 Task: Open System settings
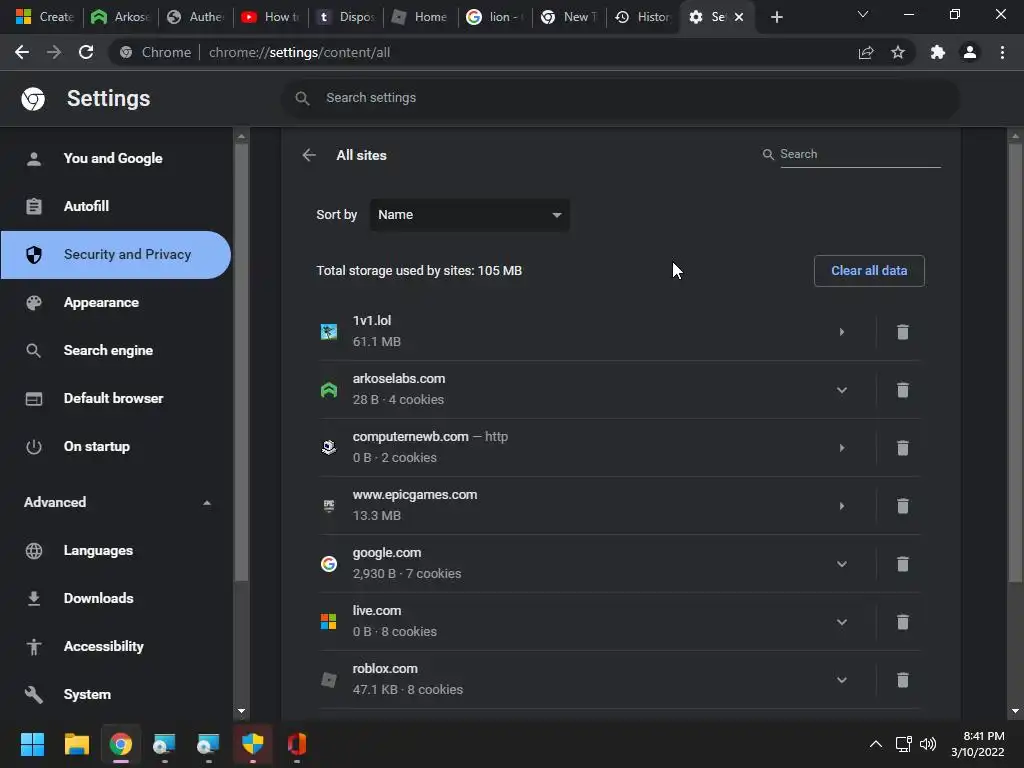(x=116, y=694)
